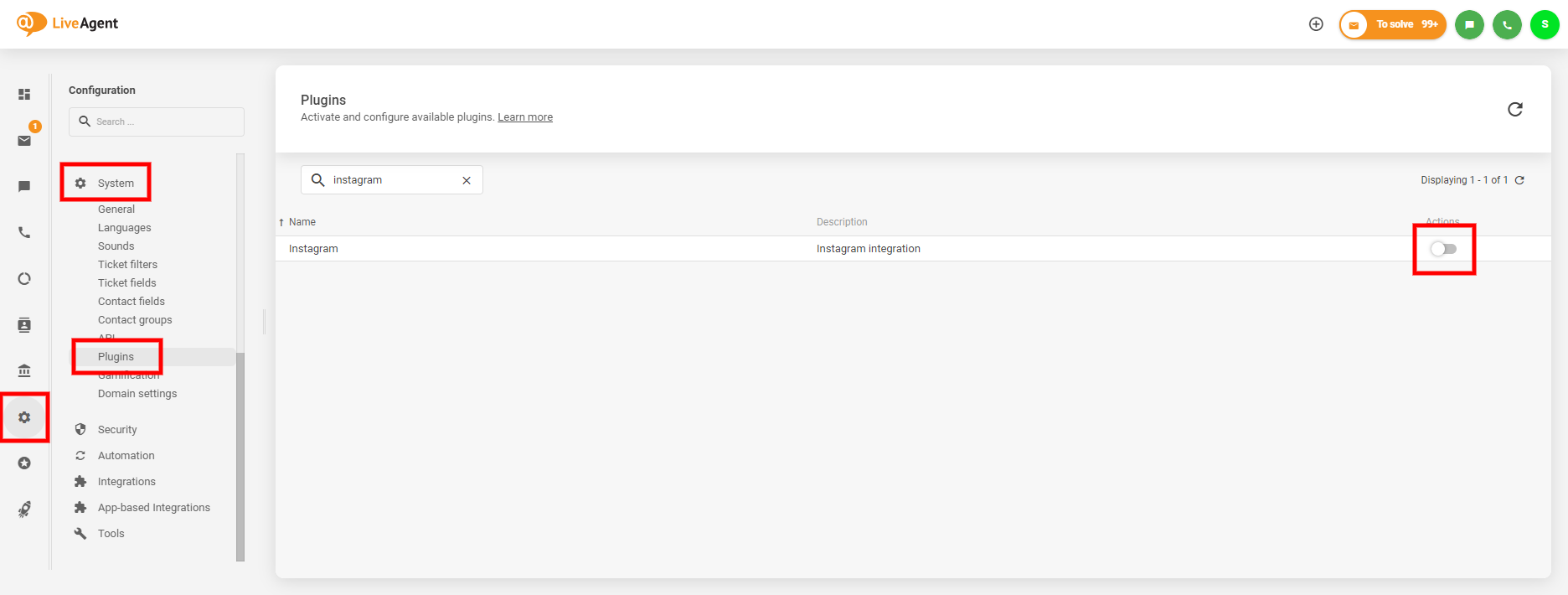Open the calls phone icon in sidebar
1568x595 pixels.
click(x=24, y=232)
